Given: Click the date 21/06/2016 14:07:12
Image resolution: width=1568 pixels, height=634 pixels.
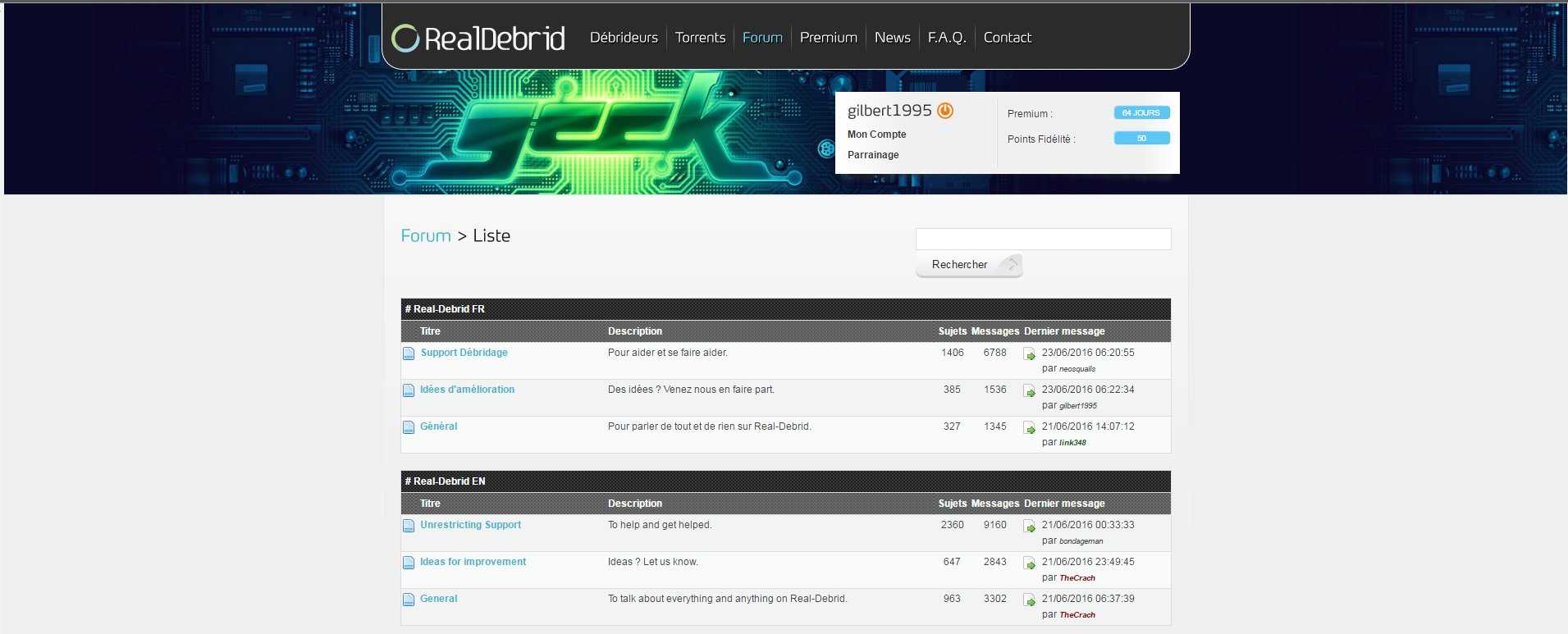Looking at the screenshot, I should [x=1088, y=426].
